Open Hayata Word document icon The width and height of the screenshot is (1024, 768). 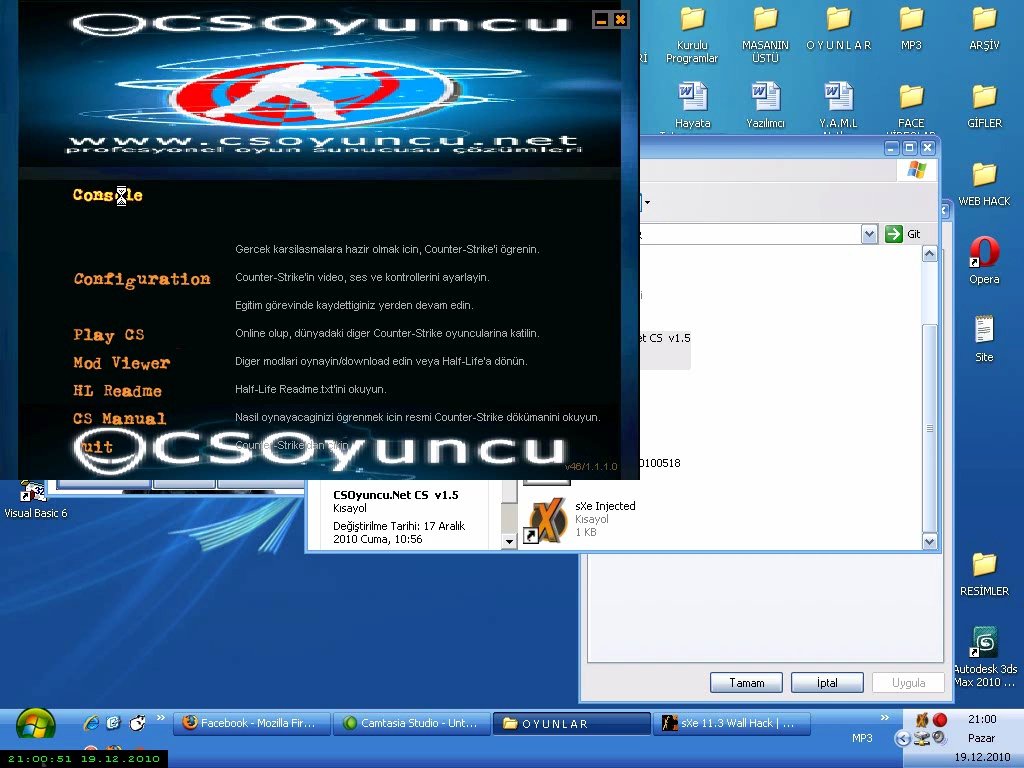click(692, 105)
